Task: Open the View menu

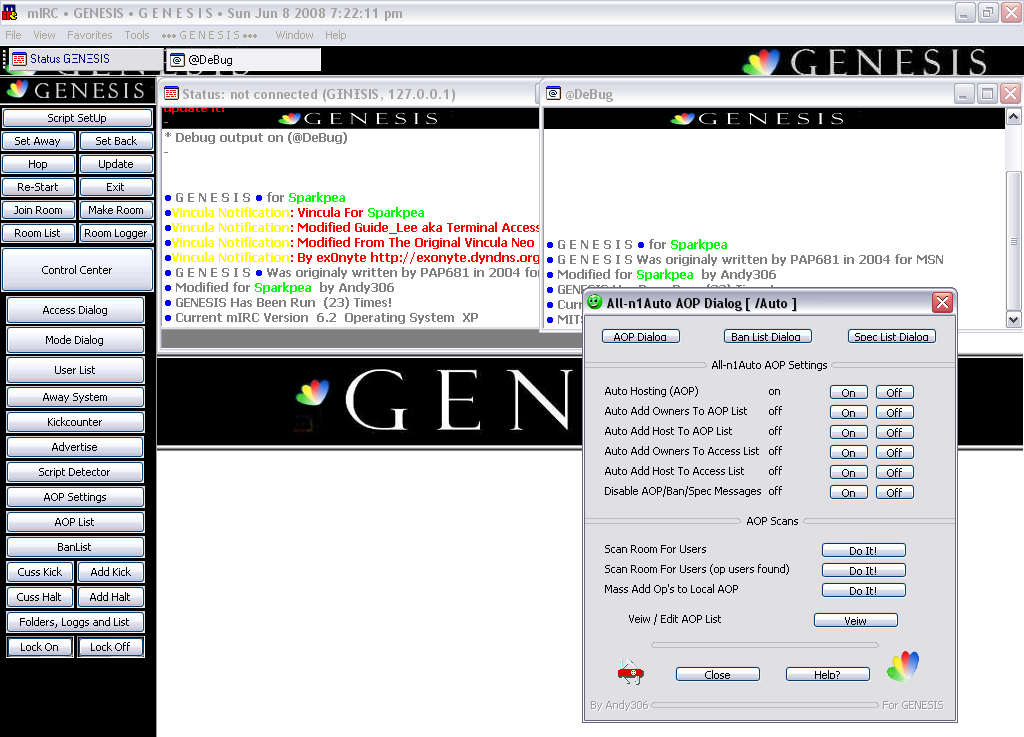Action: point(44,35)
